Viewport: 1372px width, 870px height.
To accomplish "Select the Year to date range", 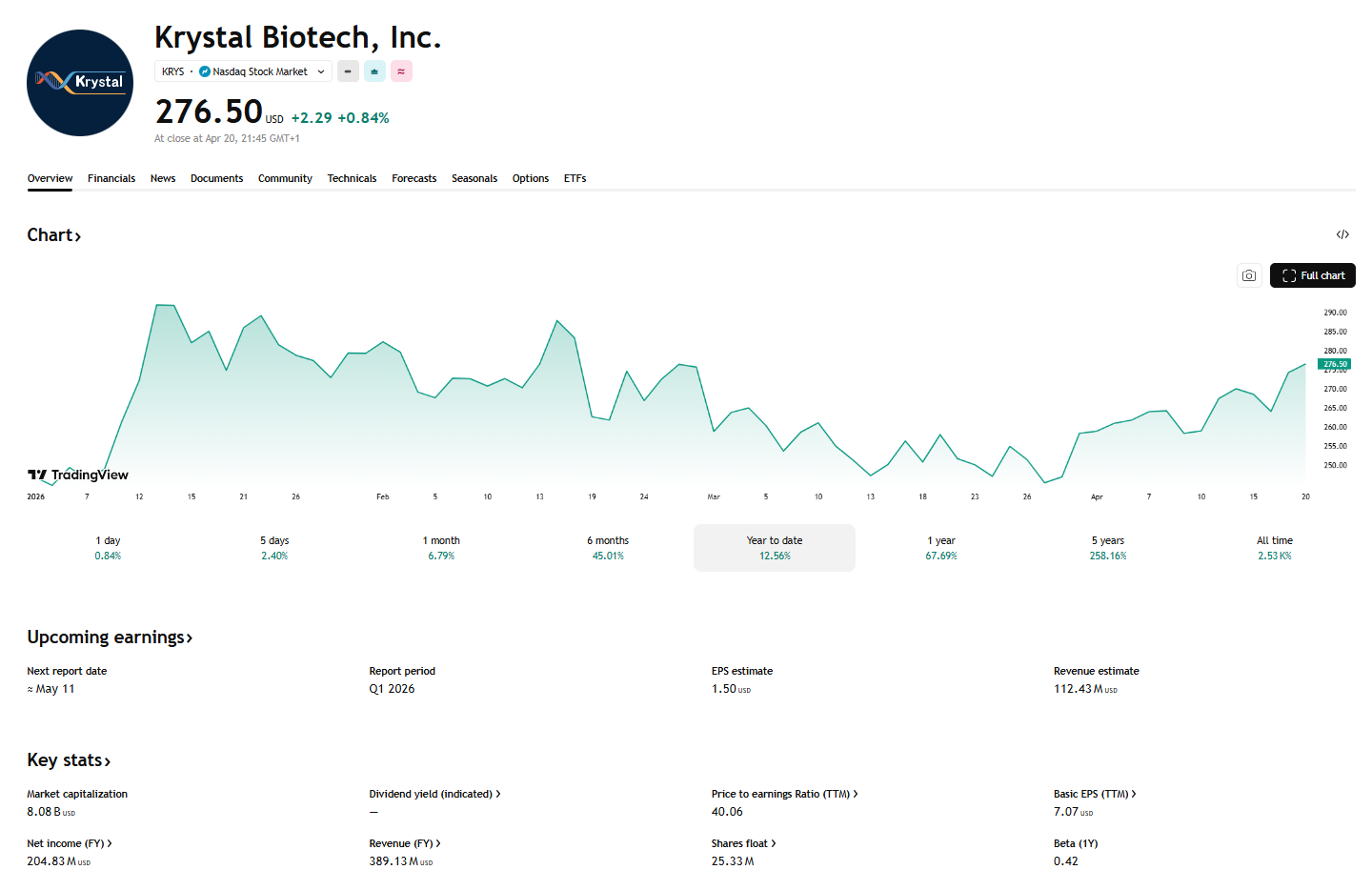I will click(x=775, y=548).
